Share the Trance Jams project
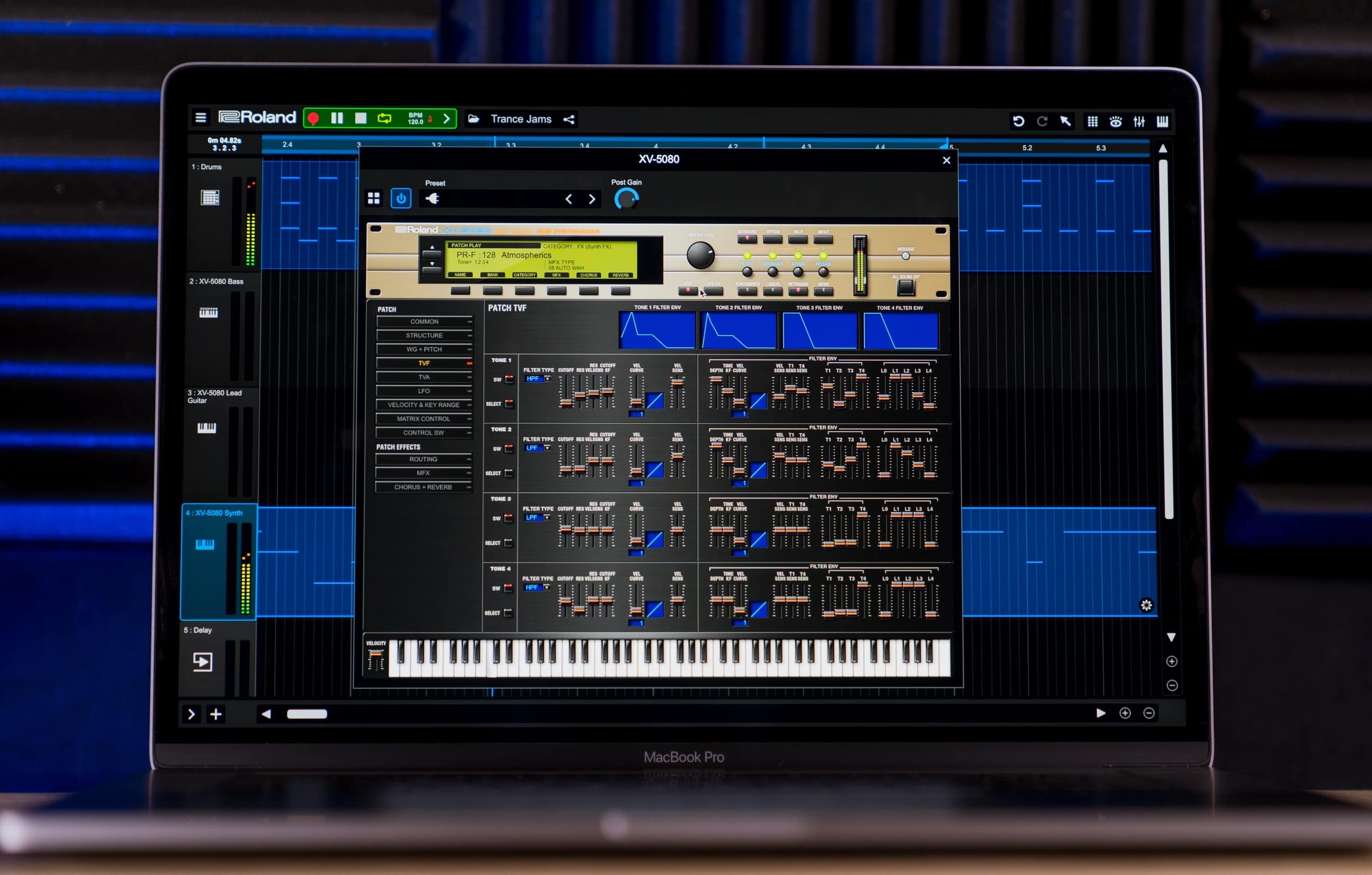The image size is (1372, 875). 569,119
